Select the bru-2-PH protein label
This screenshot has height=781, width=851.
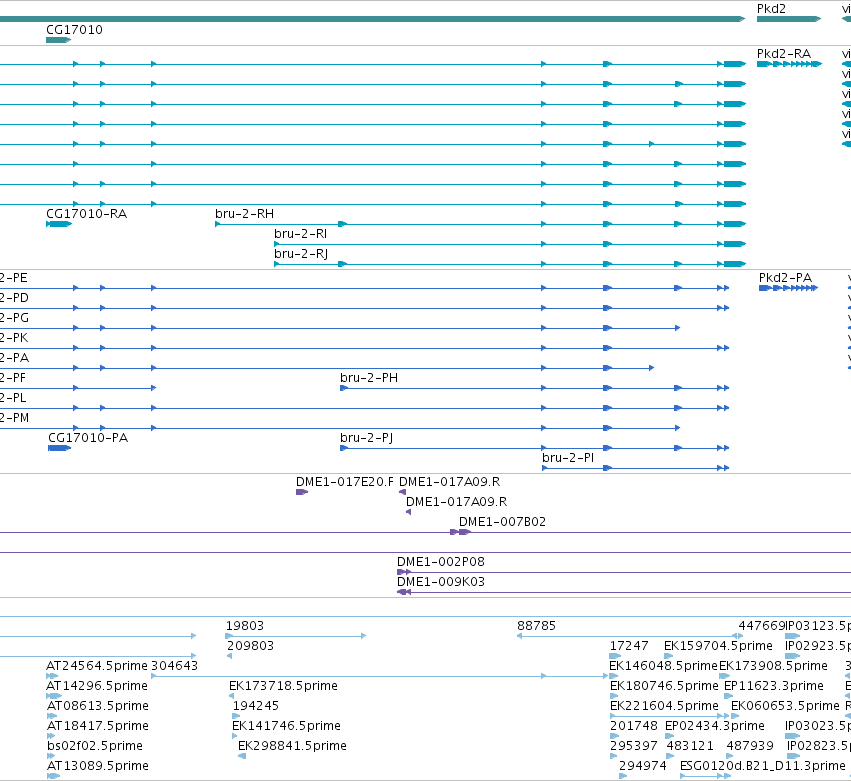click(x=369, y=378)
